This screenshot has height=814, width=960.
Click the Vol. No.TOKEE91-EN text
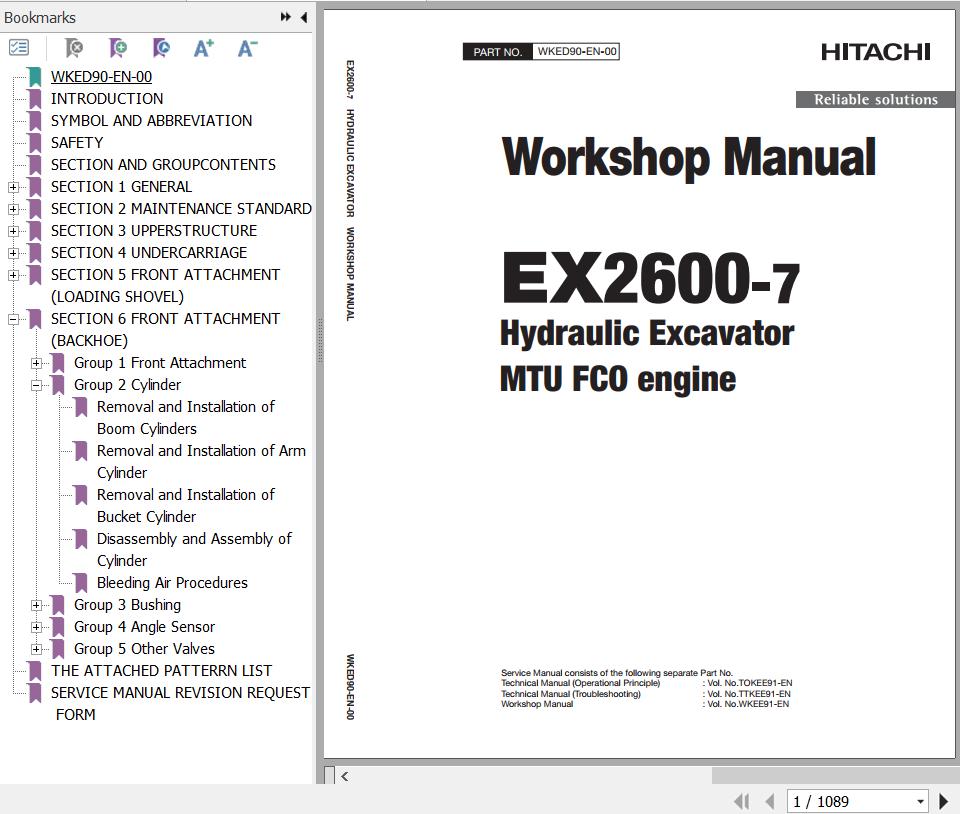[x=749, y=683]
